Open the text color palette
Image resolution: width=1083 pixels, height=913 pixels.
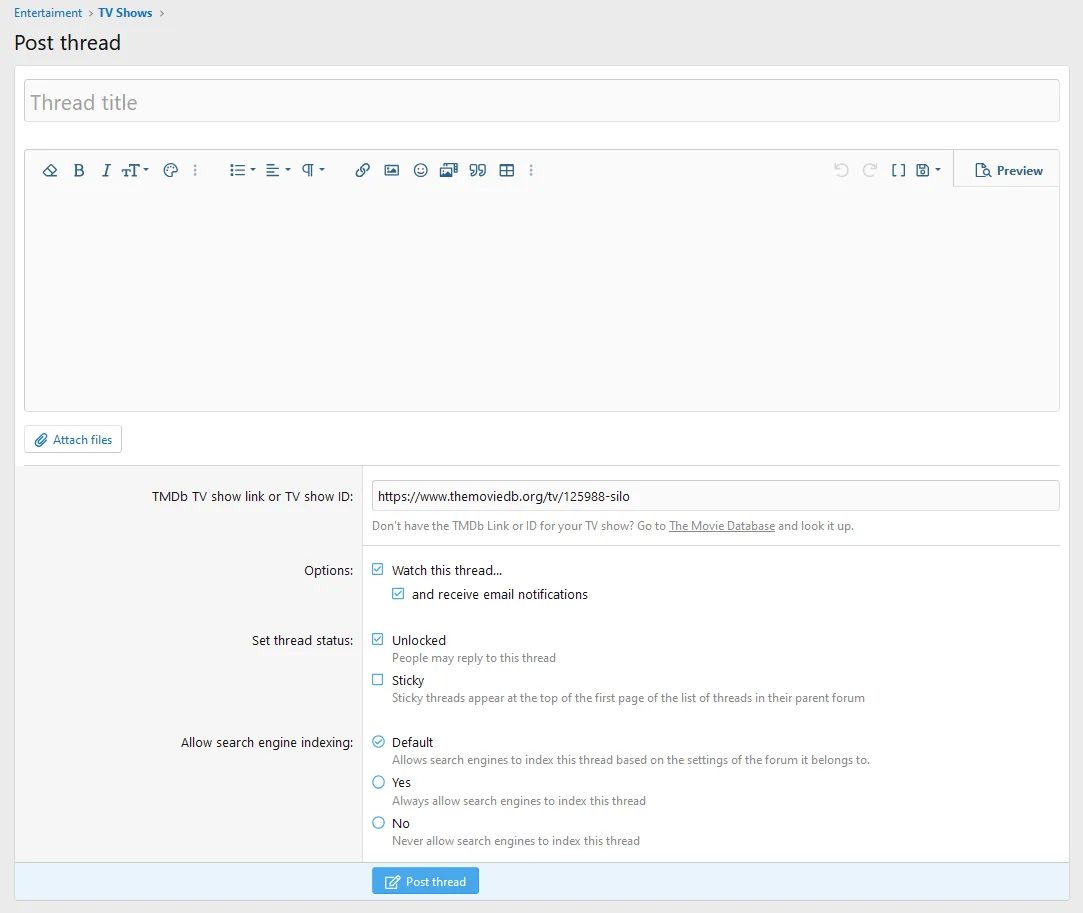pos(170,171)
